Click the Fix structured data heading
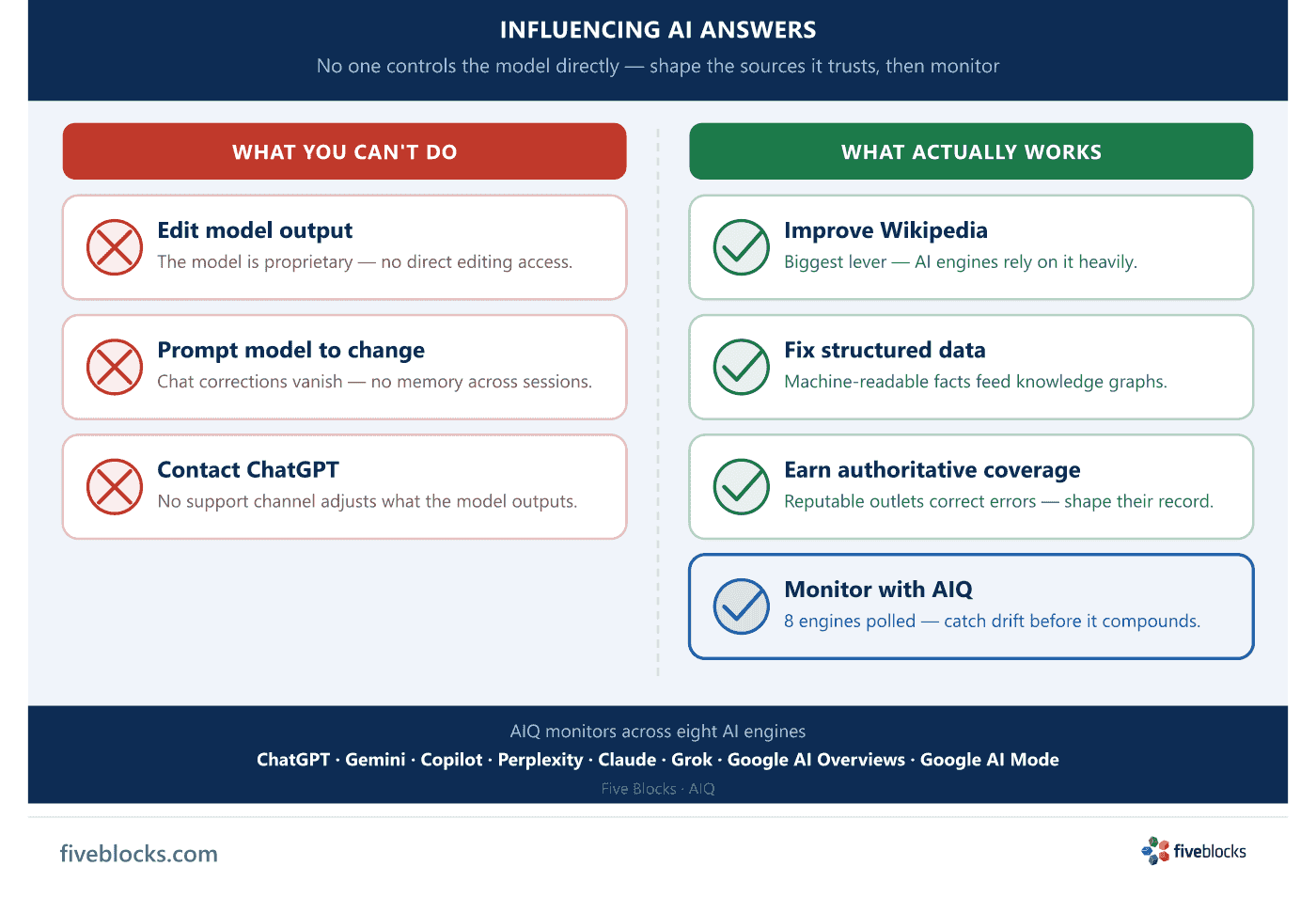The image size is (1316, 898). pyautogui.click(x=885, y=350)
